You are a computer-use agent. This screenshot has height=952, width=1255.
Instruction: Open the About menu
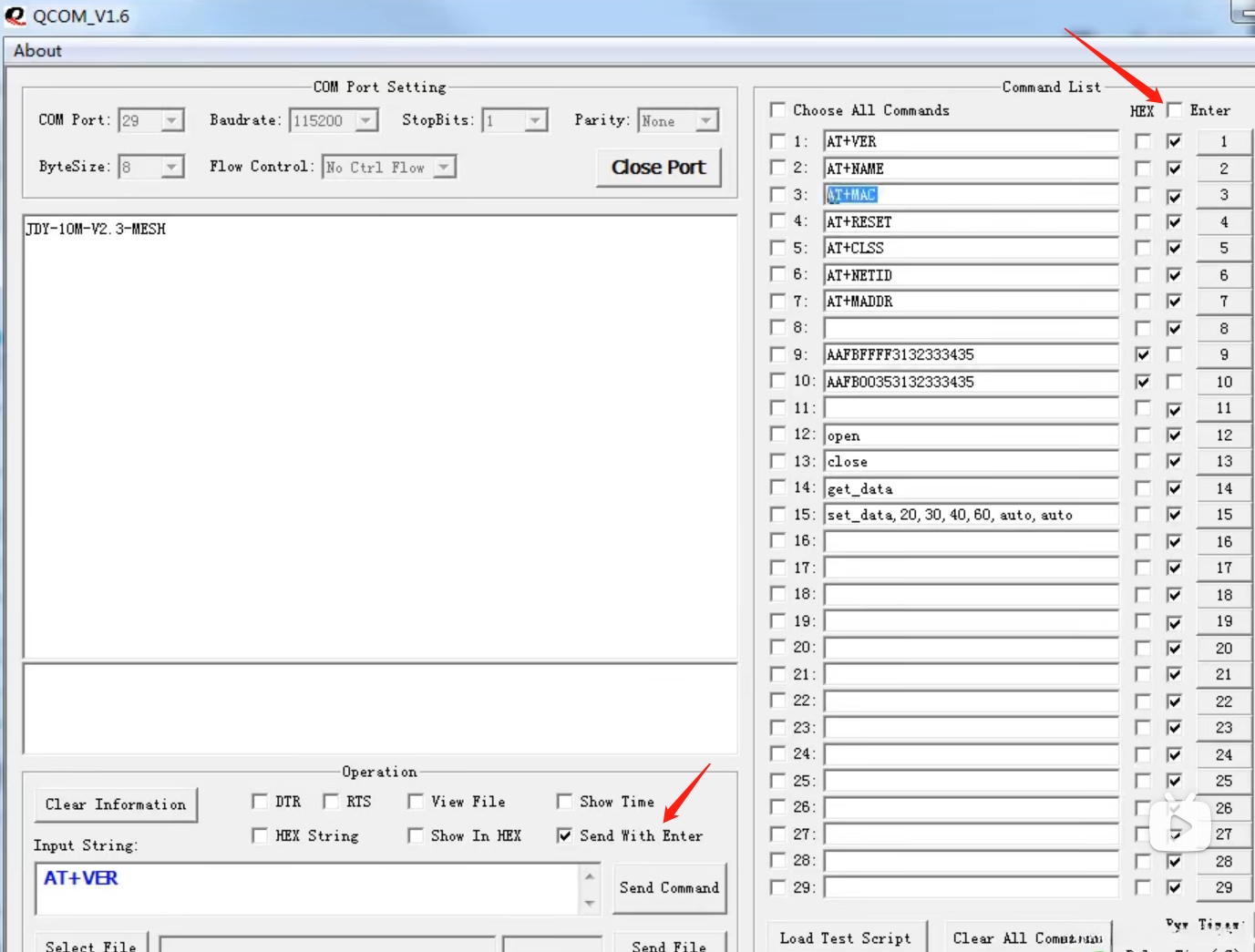point(37,51)
